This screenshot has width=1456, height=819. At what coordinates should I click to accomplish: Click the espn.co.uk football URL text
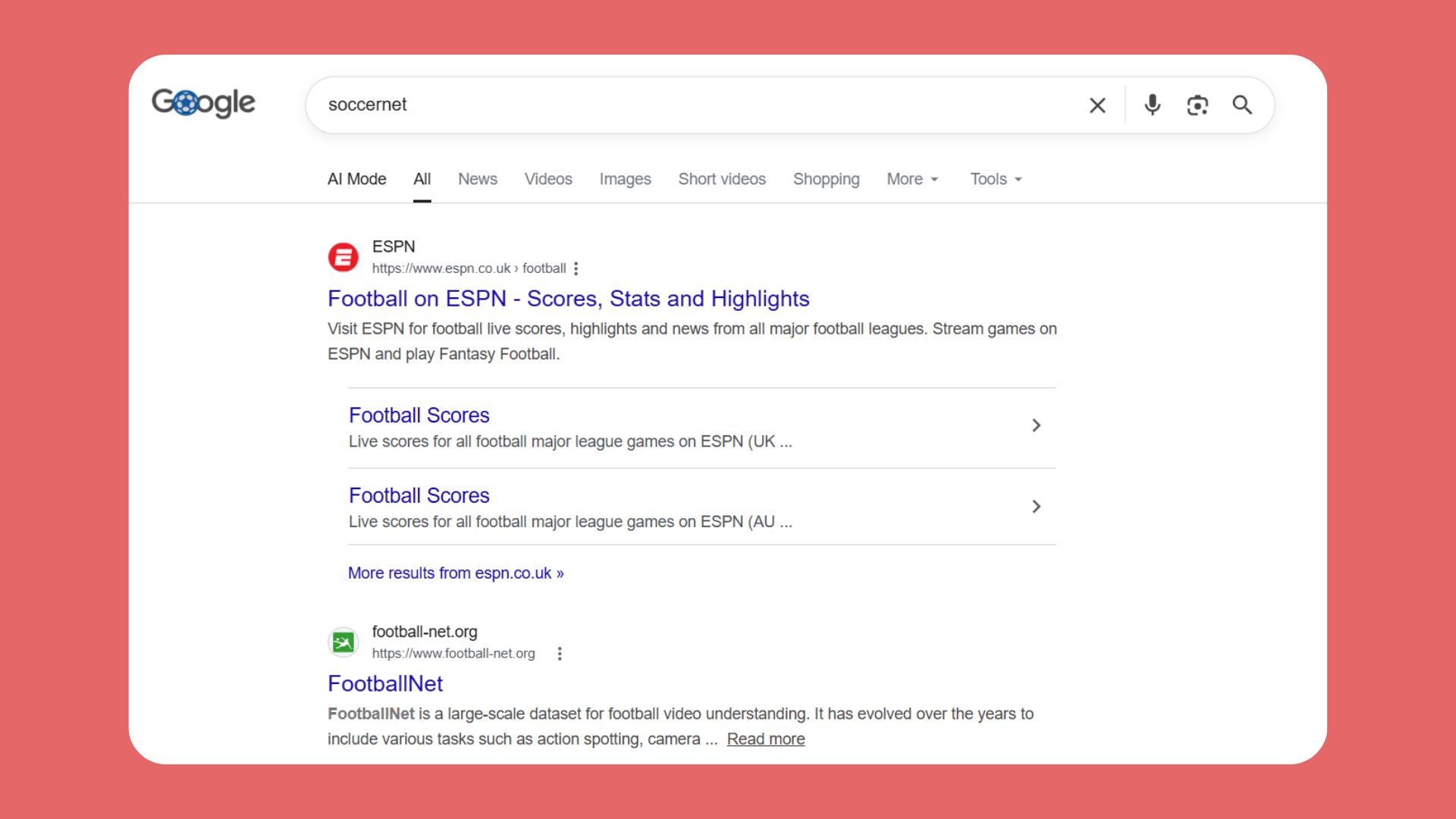coord(469,268)
